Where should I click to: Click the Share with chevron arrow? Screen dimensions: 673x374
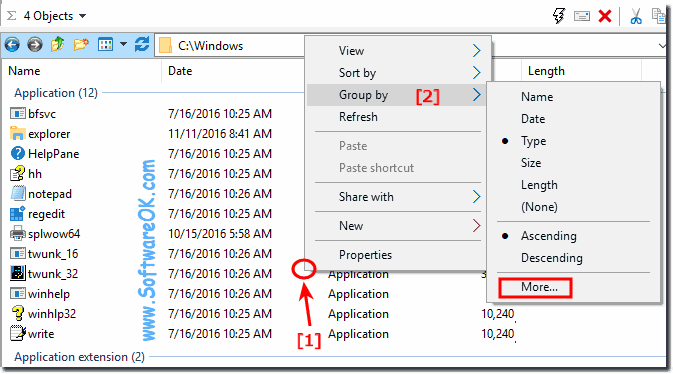476,197
